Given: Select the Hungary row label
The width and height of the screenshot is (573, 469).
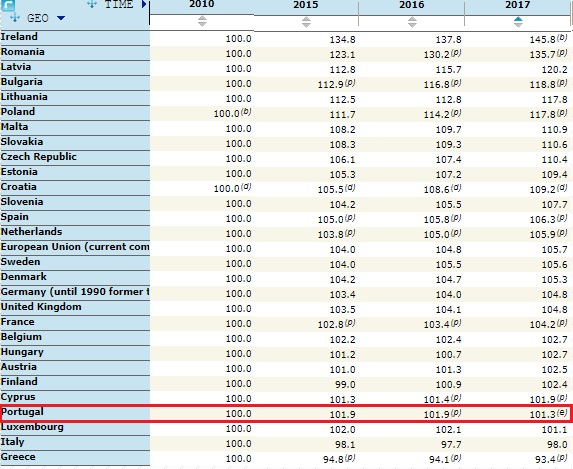Looking at the screenshot, I should pyautogui.click(x=22, y=352).
